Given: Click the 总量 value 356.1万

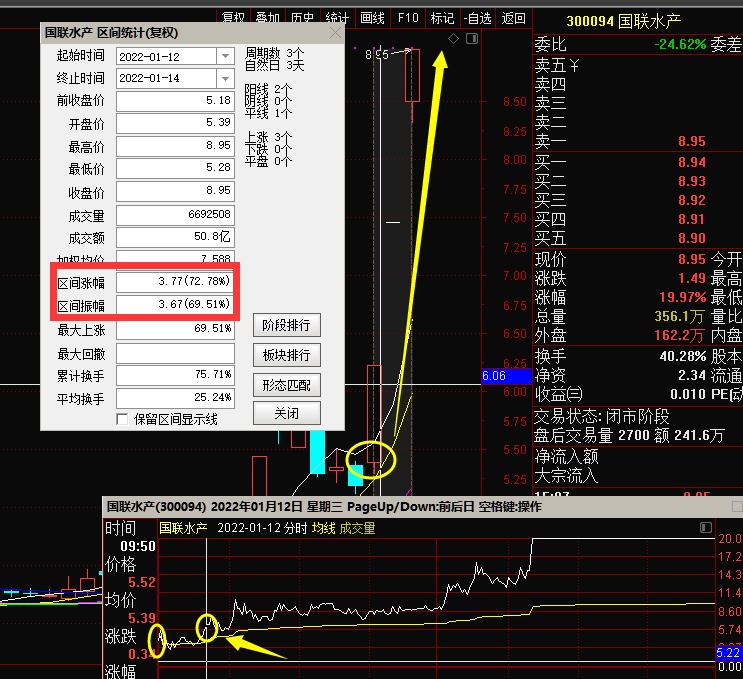Looking at the screenshot, I should tap(679, 316).
